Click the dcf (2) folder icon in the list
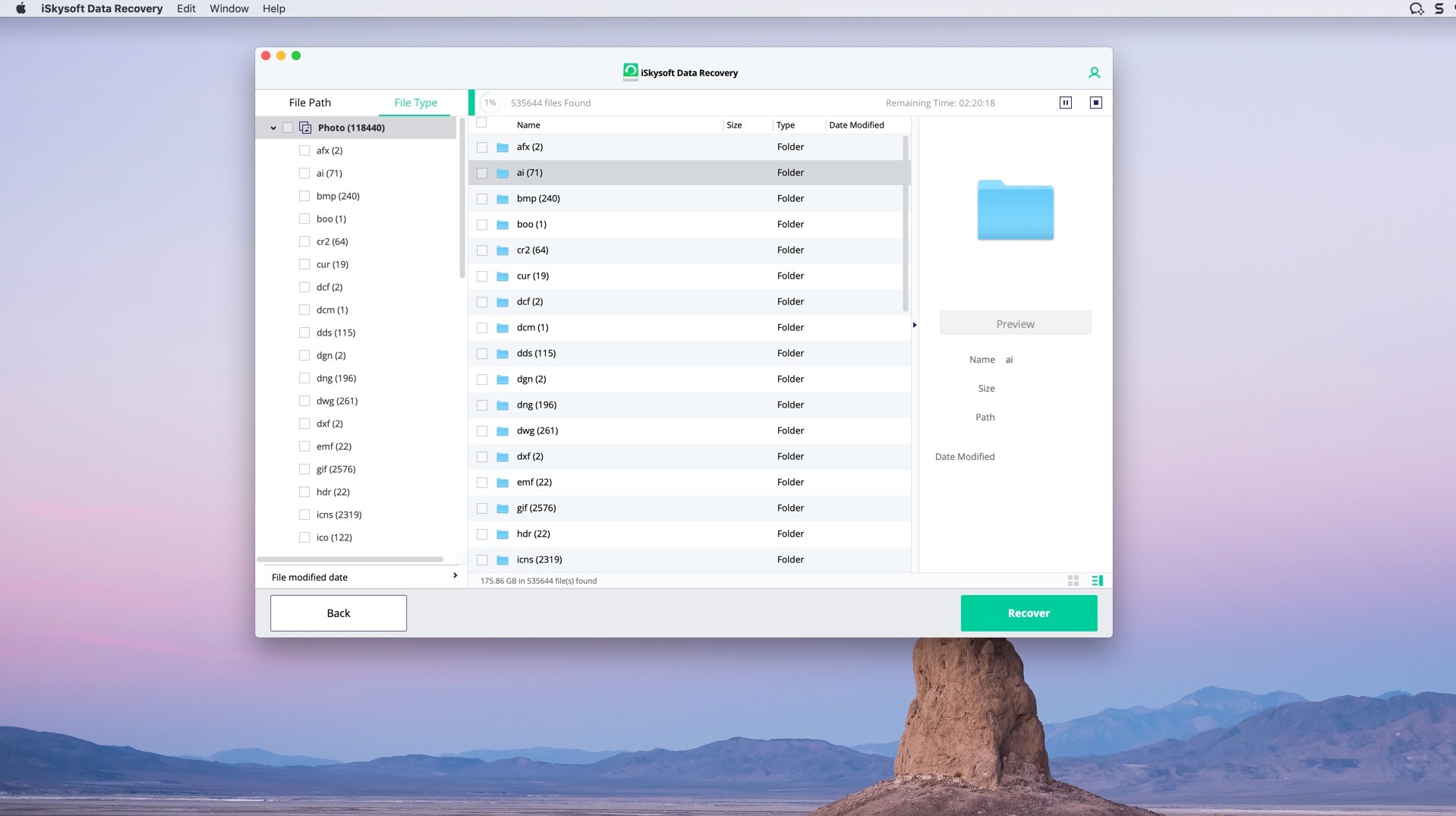 tap(503, 302)
